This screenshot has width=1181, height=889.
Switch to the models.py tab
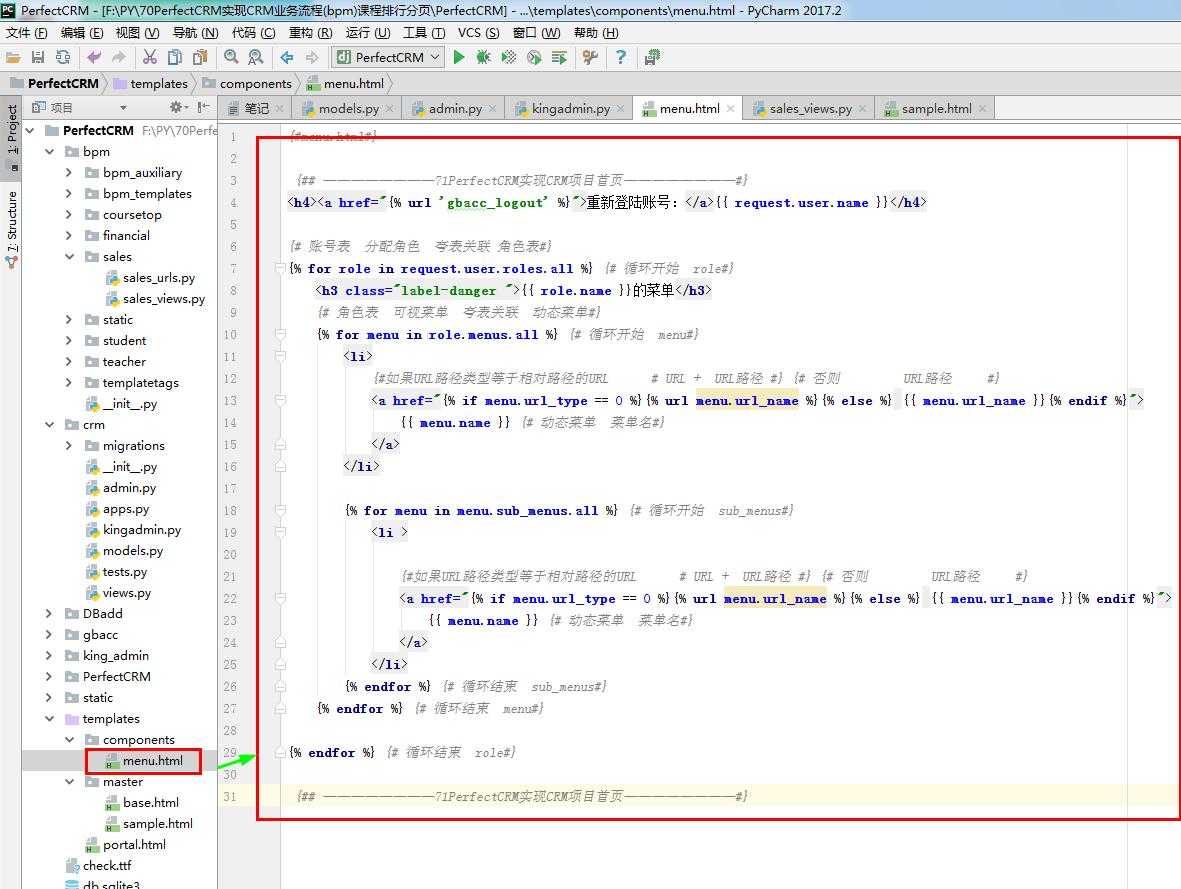coord(349,108)
